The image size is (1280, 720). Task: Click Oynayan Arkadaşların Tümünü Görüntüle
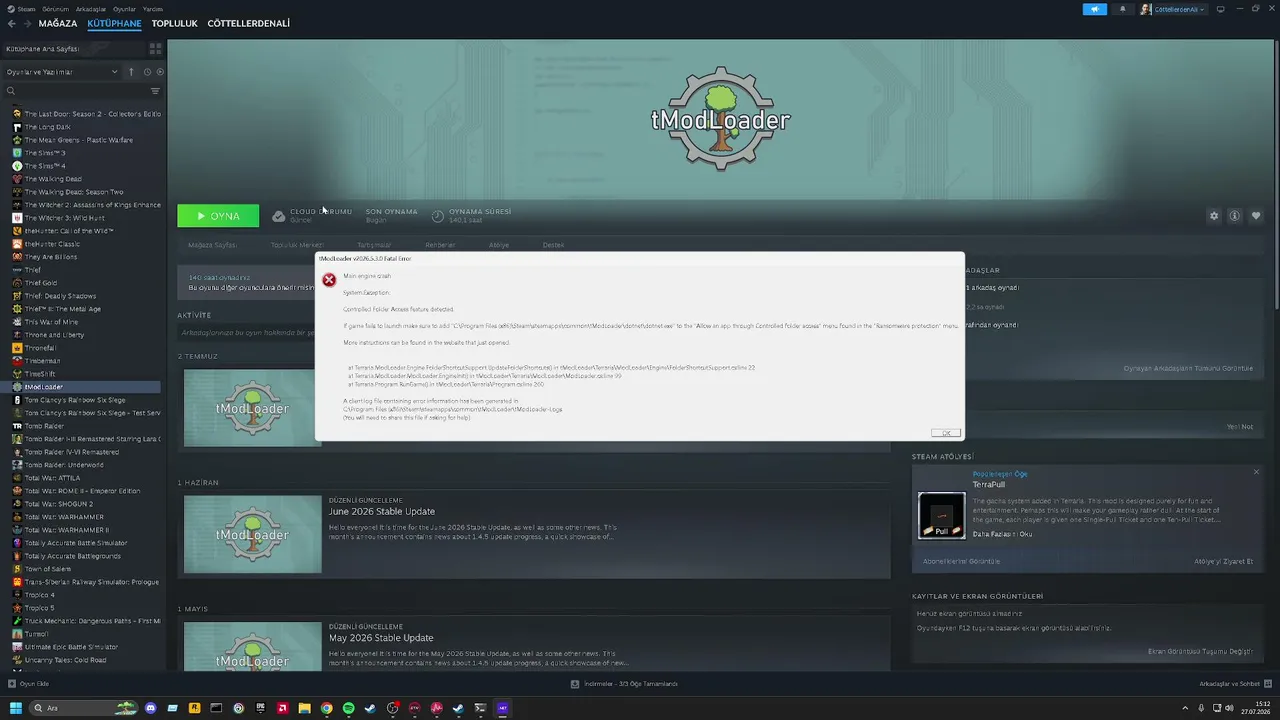tap(1188, 368)
